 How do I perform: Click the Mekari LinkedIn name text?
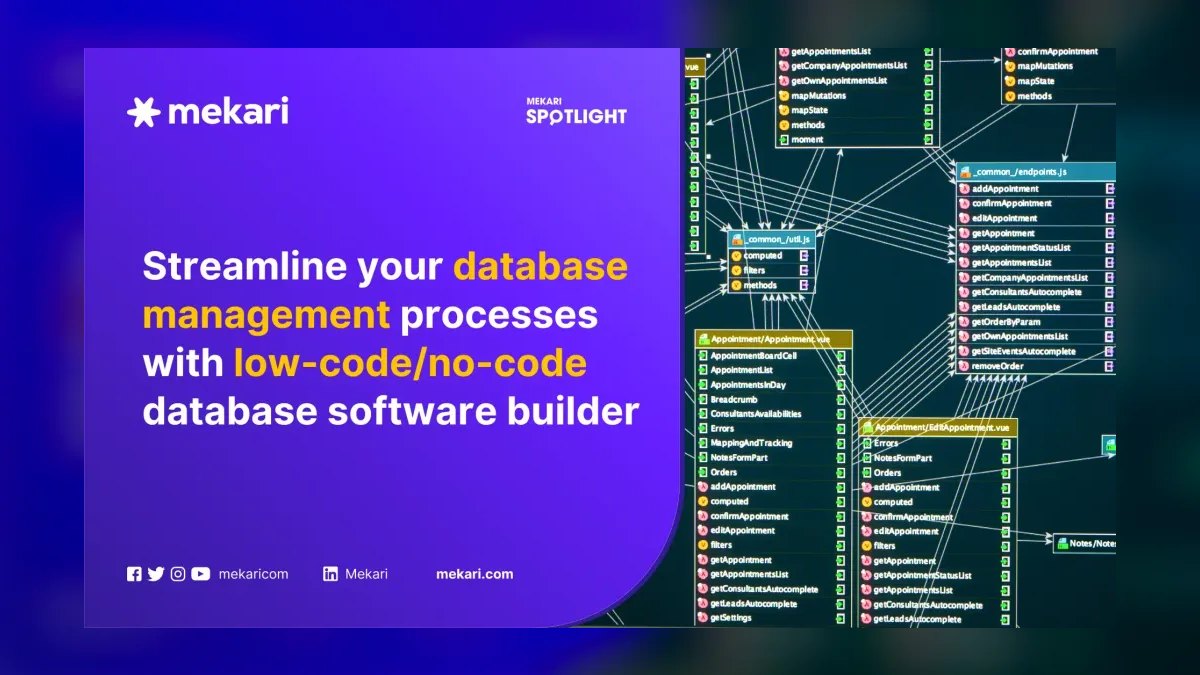(x=366, y=574)
